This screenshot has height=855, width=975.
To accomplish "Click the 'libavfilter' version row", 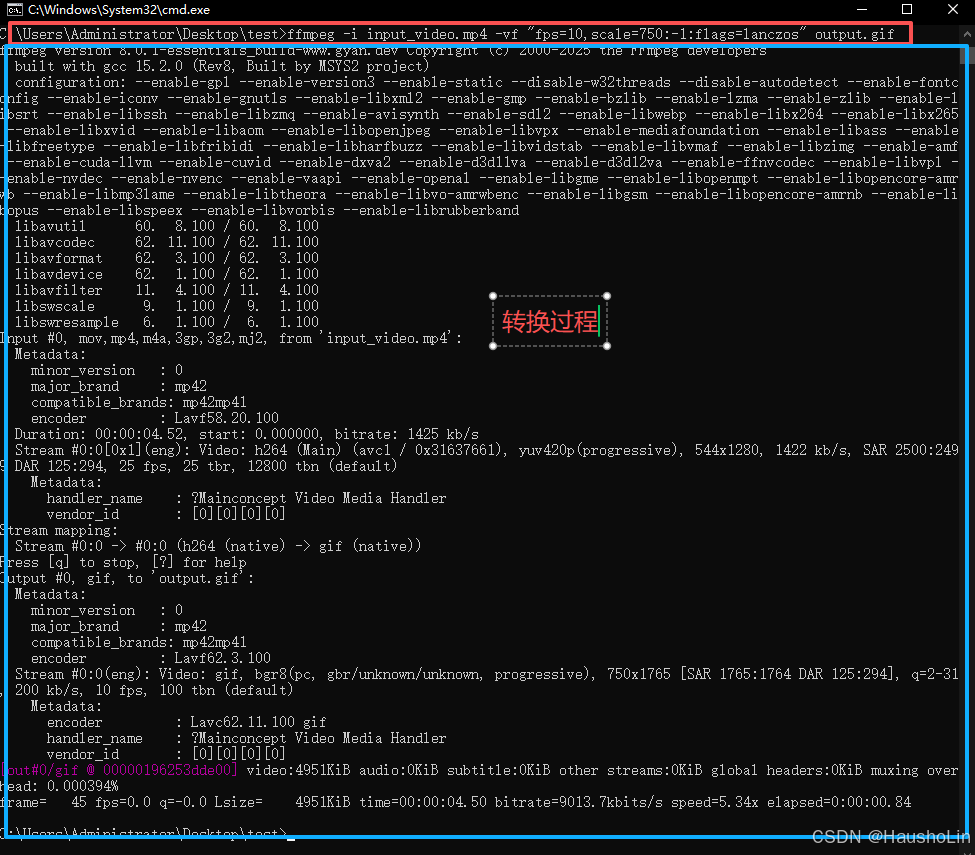I will [167, 290].
